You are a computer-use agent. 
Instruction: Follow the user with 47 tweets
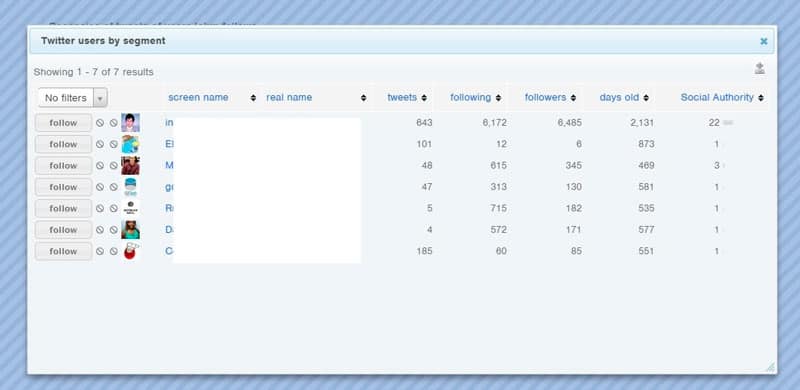[63, 187]
